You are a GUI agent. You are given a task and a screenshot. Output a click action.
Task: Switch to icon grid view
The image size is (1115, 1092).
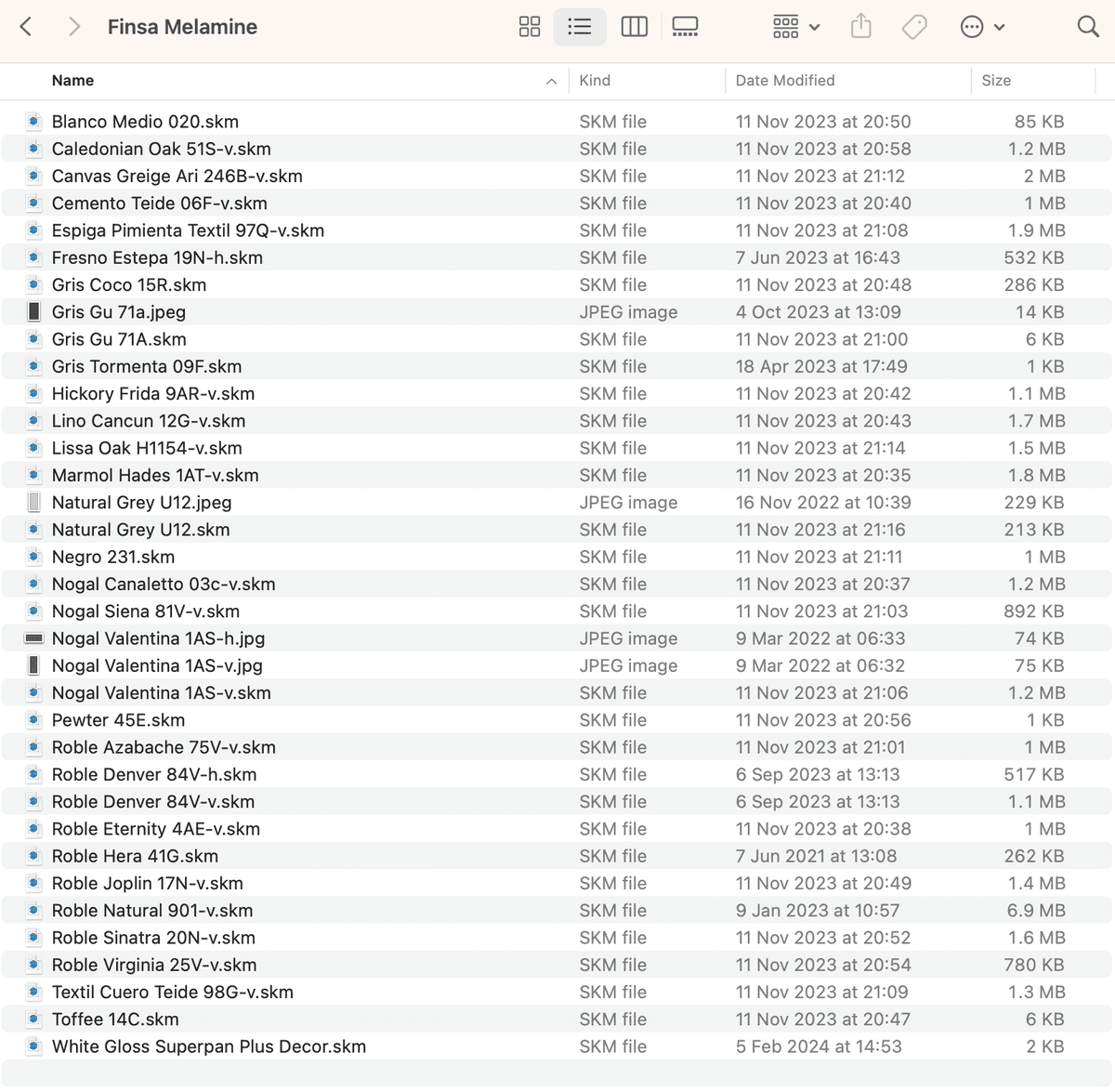click(530, 27)
